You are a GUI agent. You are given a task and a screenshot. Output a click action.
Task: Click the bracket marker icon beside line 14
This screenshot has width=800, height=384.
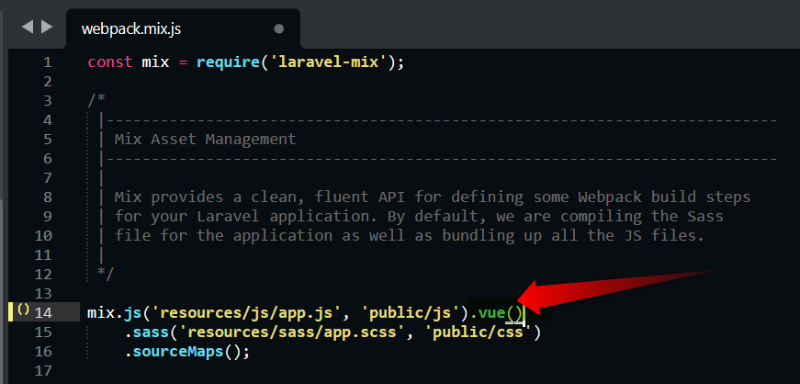(23, 310)
